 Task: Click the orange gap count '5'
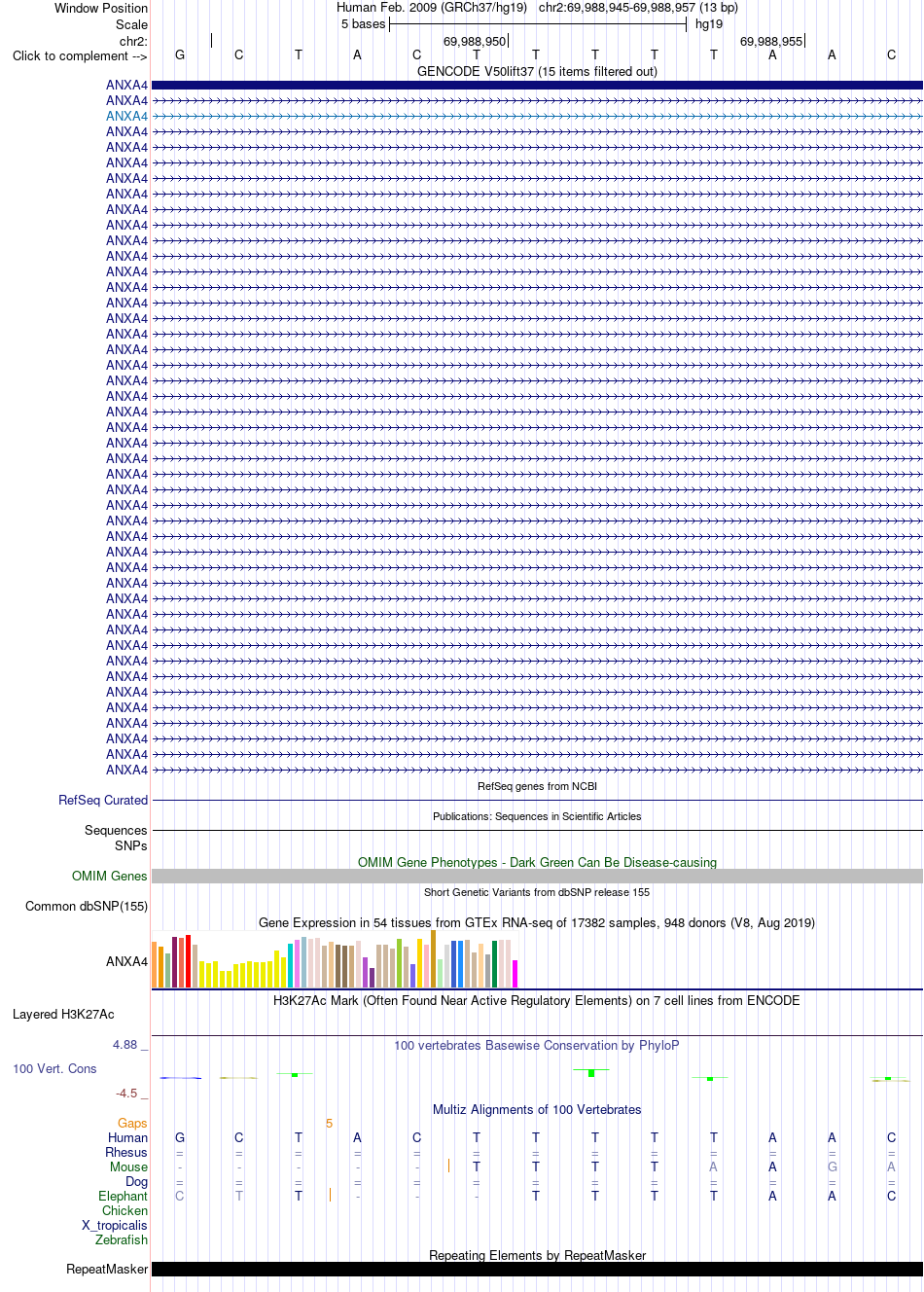(x=329, y=1123)
